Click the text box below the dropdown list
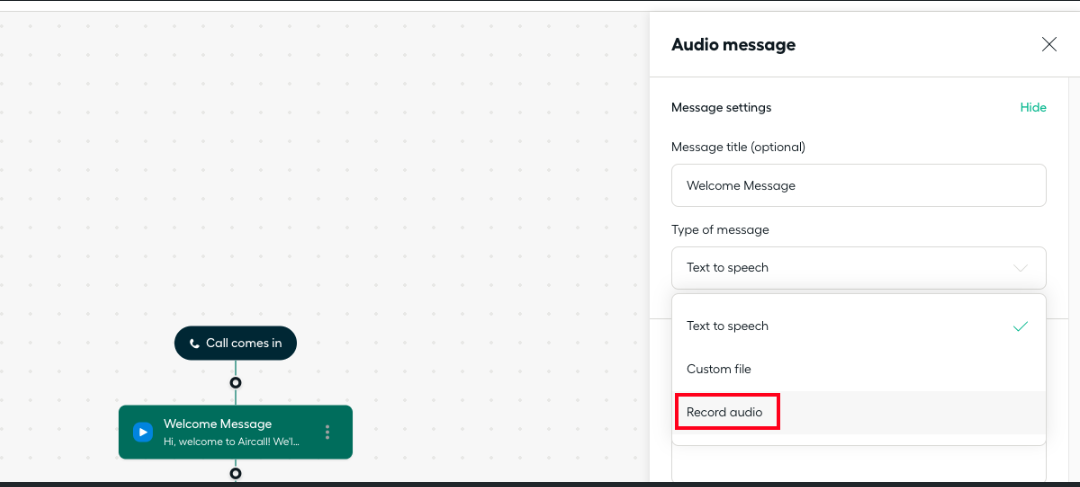This screenshot has height=487, width=1080. [858, 464]
